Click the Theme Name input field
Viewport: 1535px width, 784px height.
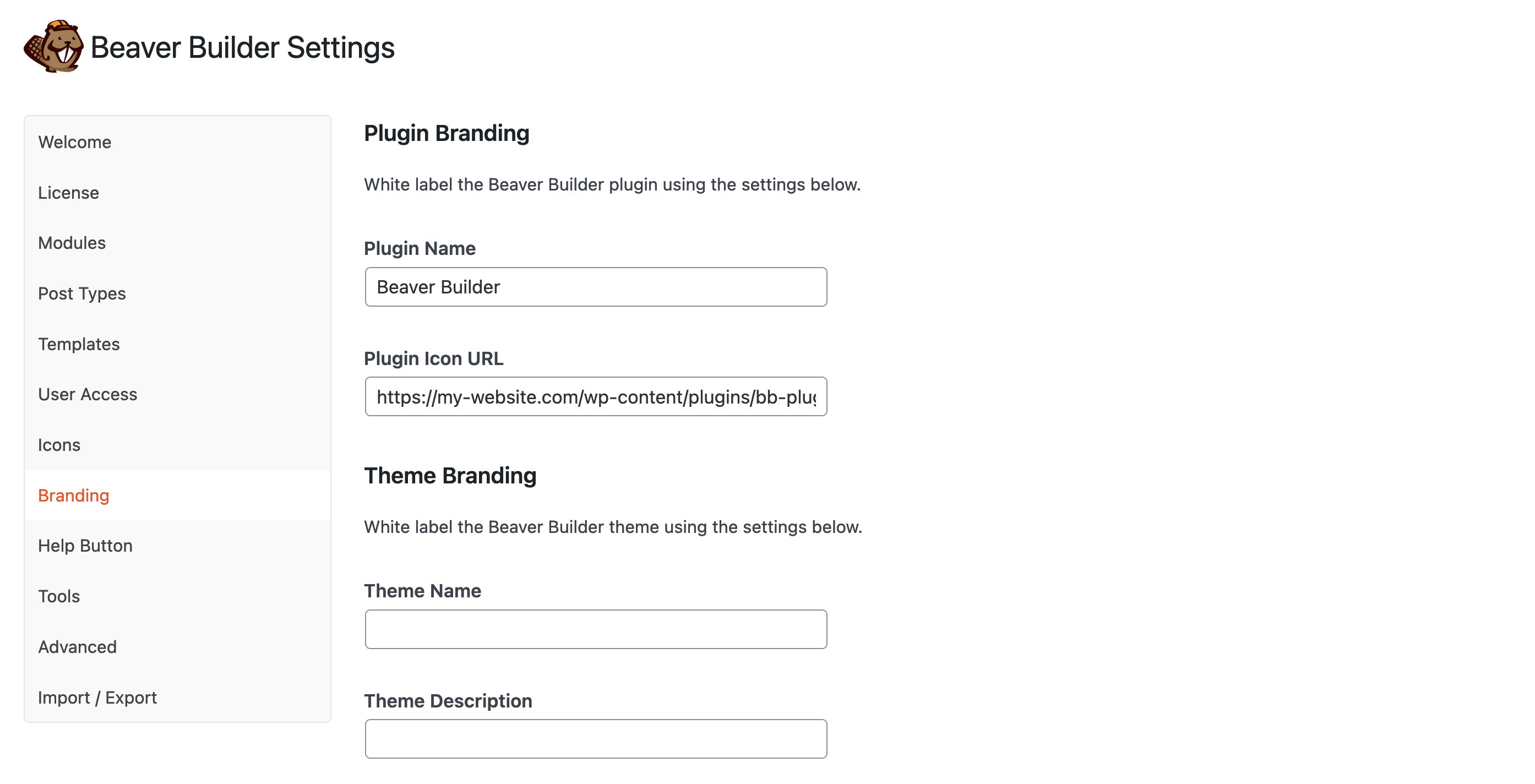[596, 629]
